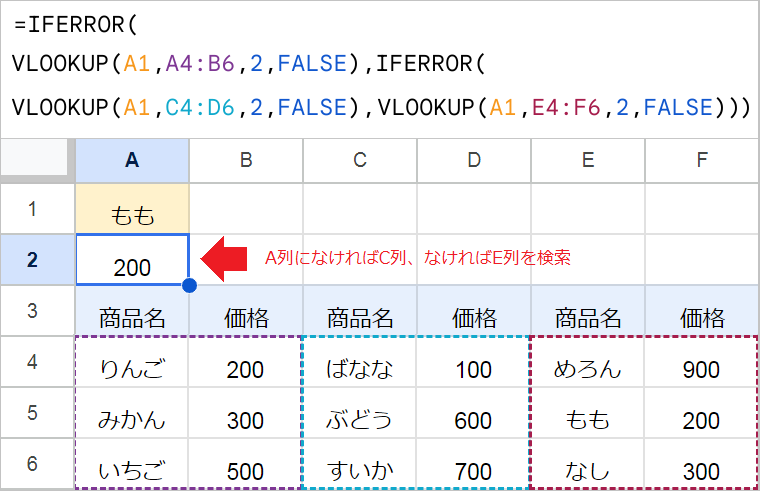
Task: Click the ぶどう cell
Action: (x=360, y=413)
